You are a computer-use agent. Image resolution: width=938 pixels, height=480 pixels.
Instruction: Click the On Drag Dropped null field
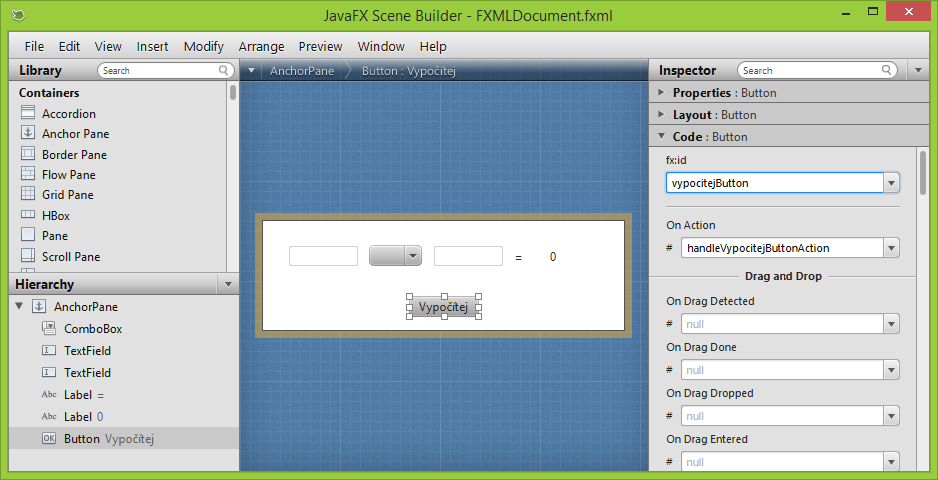point(782,416)
